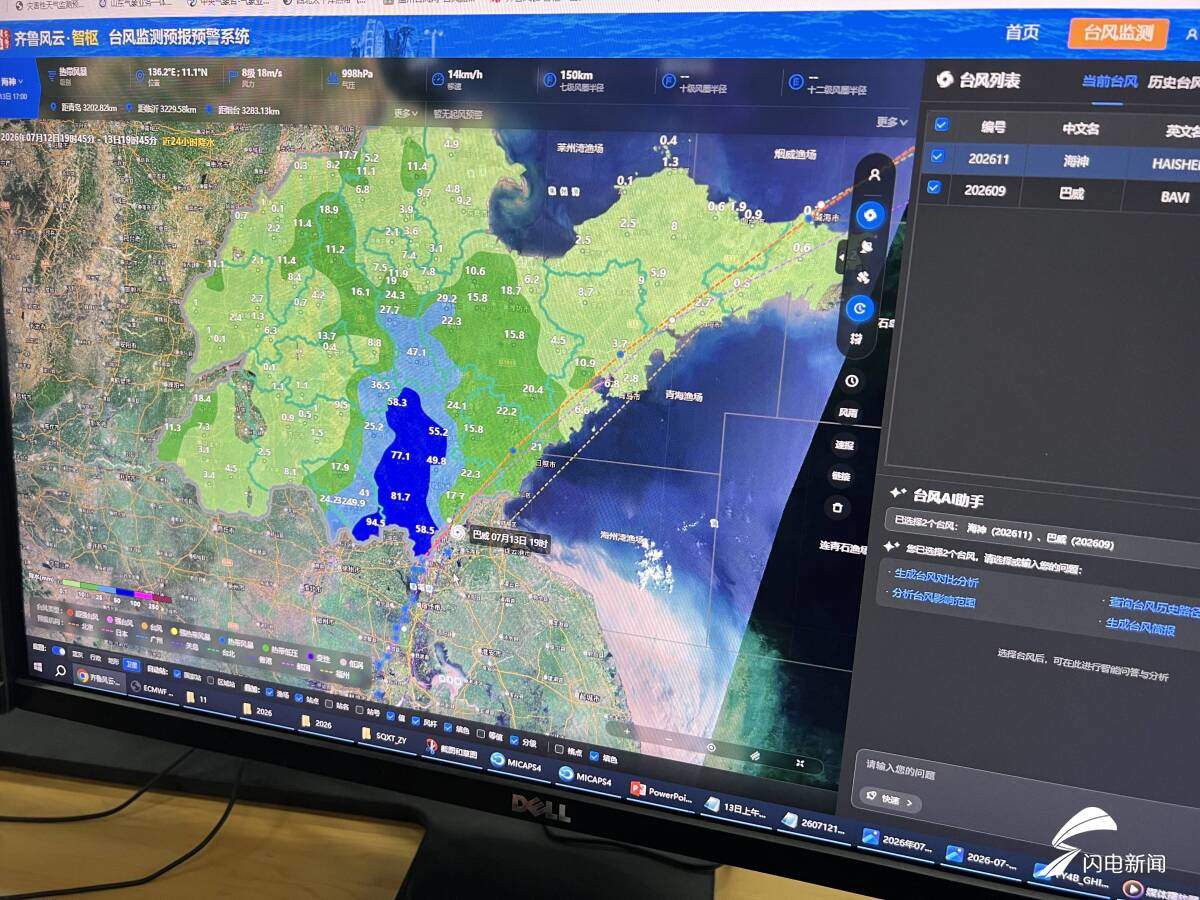Click in the 请输入您的问题 input box

tap(1020, 774)
